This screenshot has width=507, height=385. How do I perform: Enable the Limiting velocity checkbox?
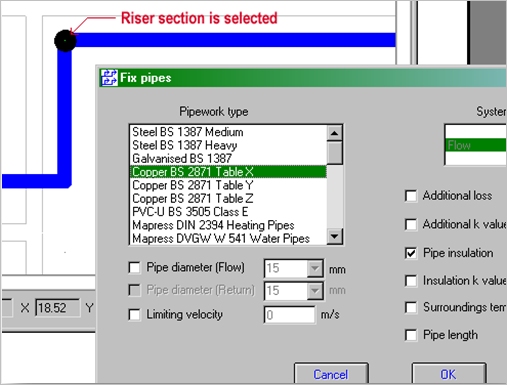(x=134, y=315)
